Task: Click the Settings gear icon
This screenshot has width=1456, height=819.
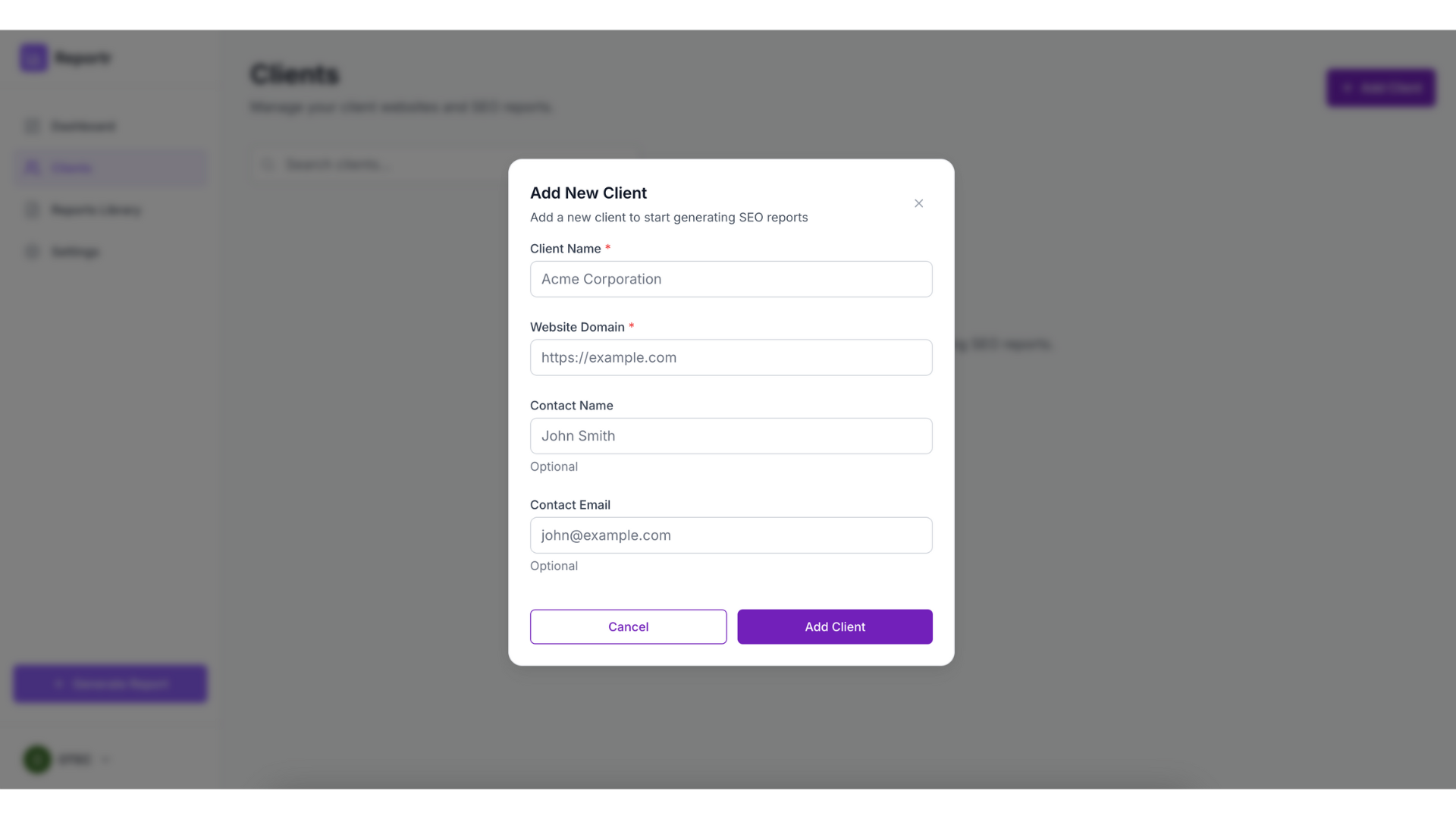Action: click(32, 251)
